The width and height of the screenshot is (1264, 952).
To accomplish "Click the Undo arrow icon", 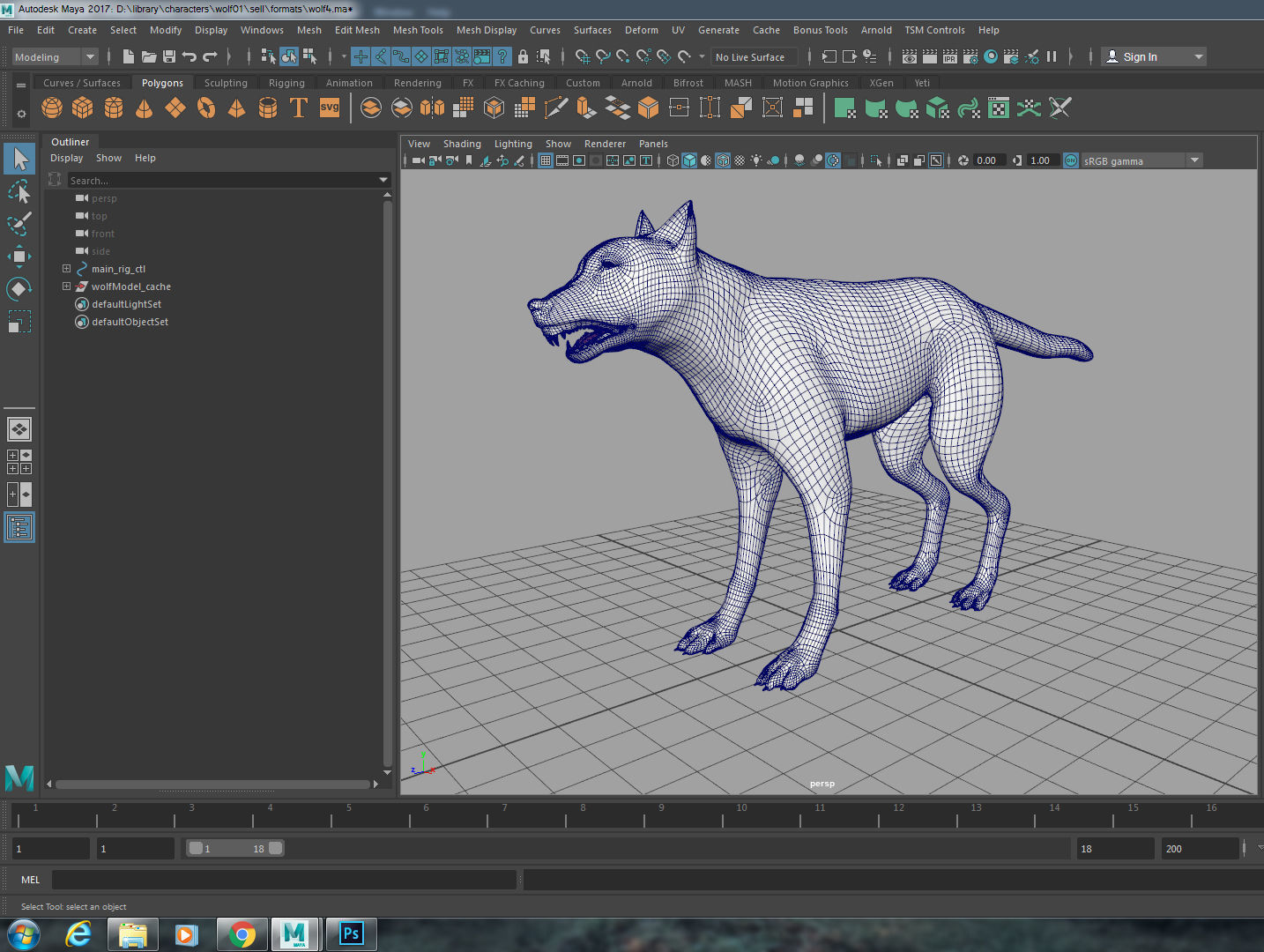I will tap(189, 56).
